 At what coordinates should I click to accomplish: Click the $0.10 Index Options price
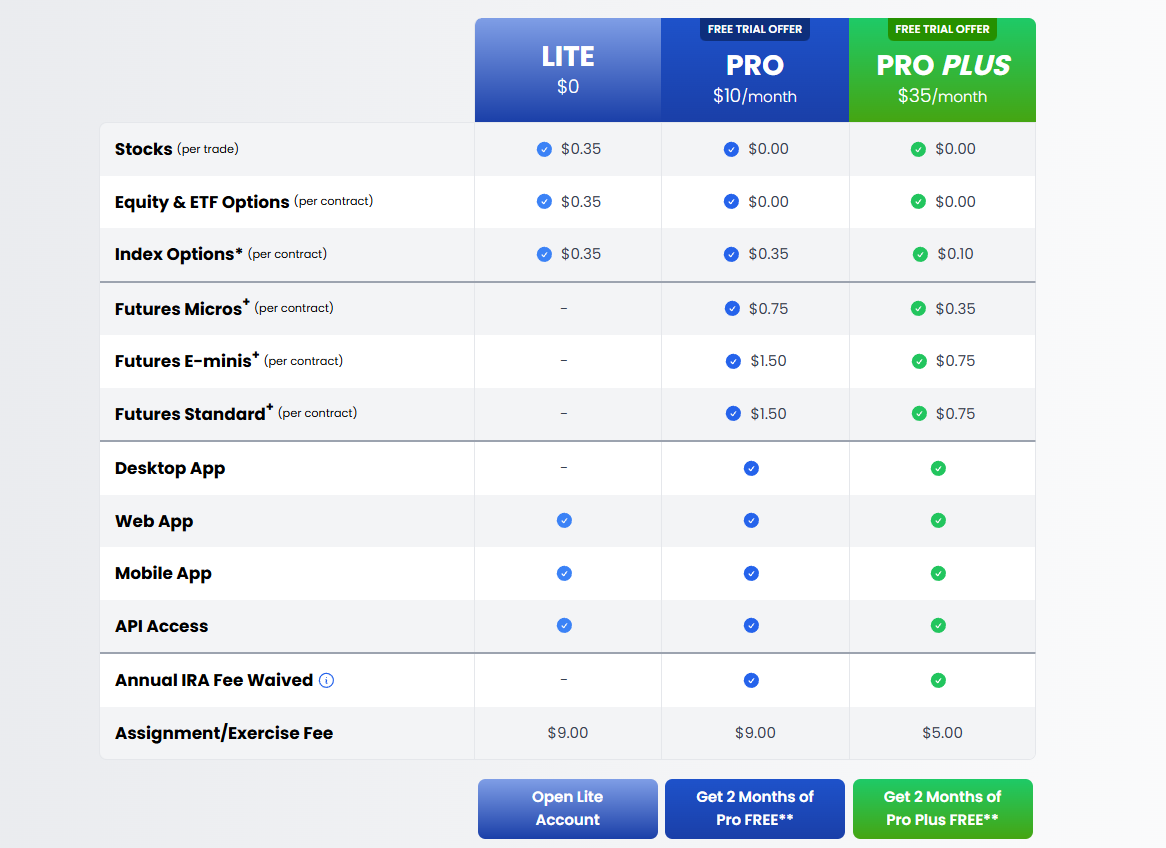tap(955, 254)
